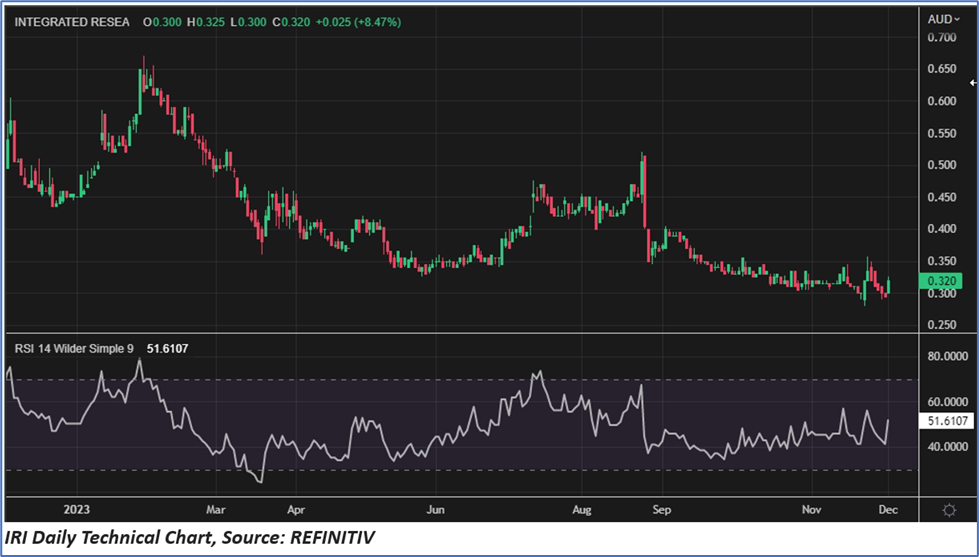
Task: Select the Sep label on time axis
Action: point(661,509)
